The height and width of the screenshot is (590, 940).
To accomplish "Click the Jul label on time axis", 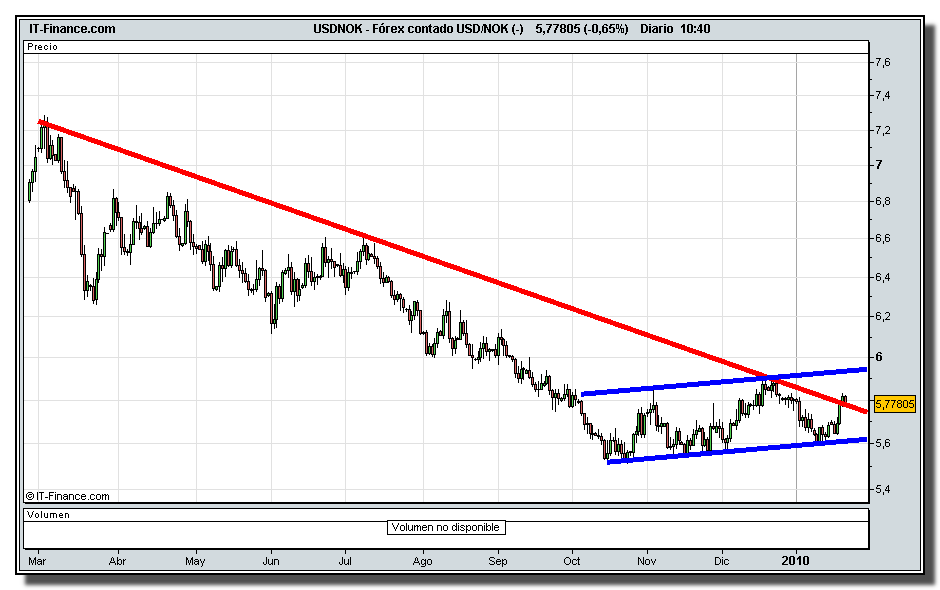I will (345, 561).
